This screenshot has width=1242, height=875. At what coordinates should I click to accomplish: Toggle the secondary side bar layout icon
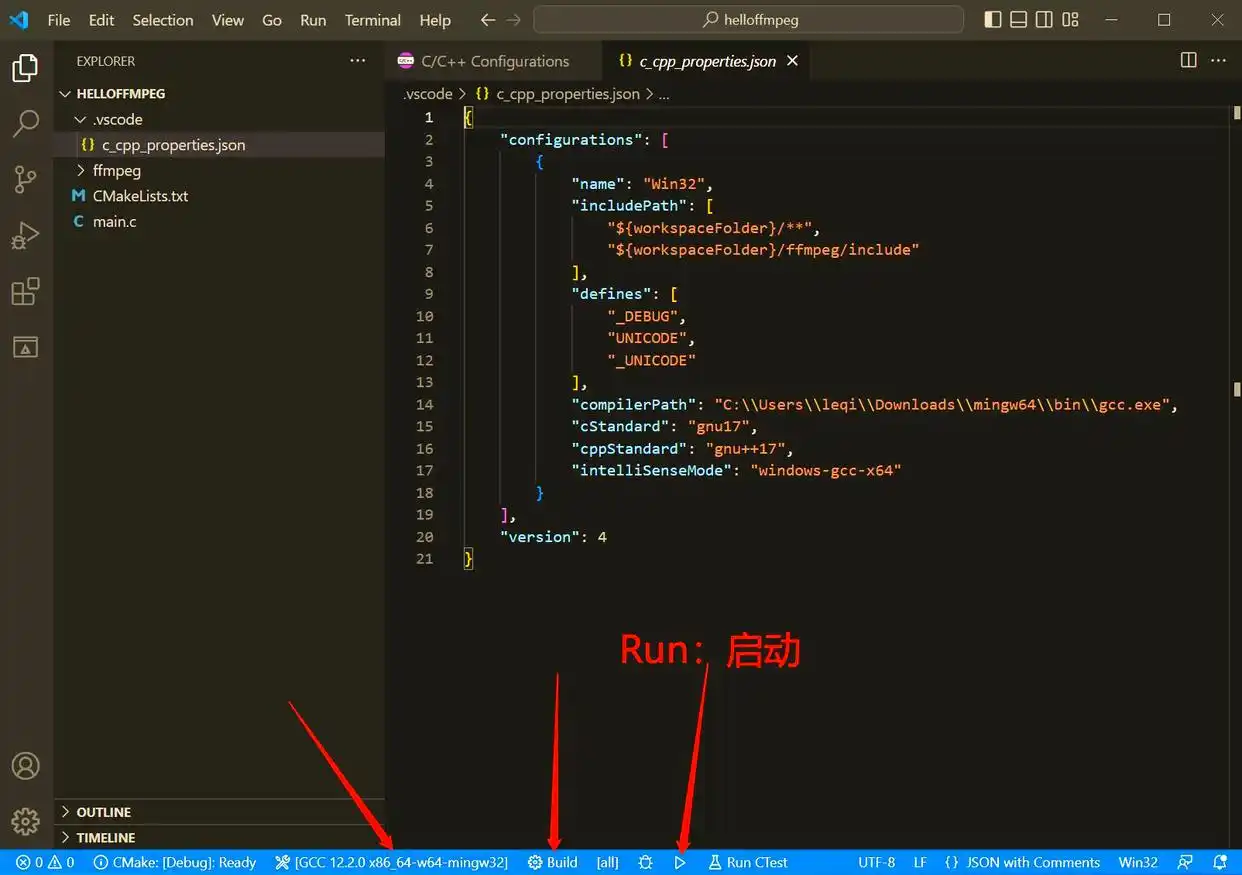pos(1044,20)
